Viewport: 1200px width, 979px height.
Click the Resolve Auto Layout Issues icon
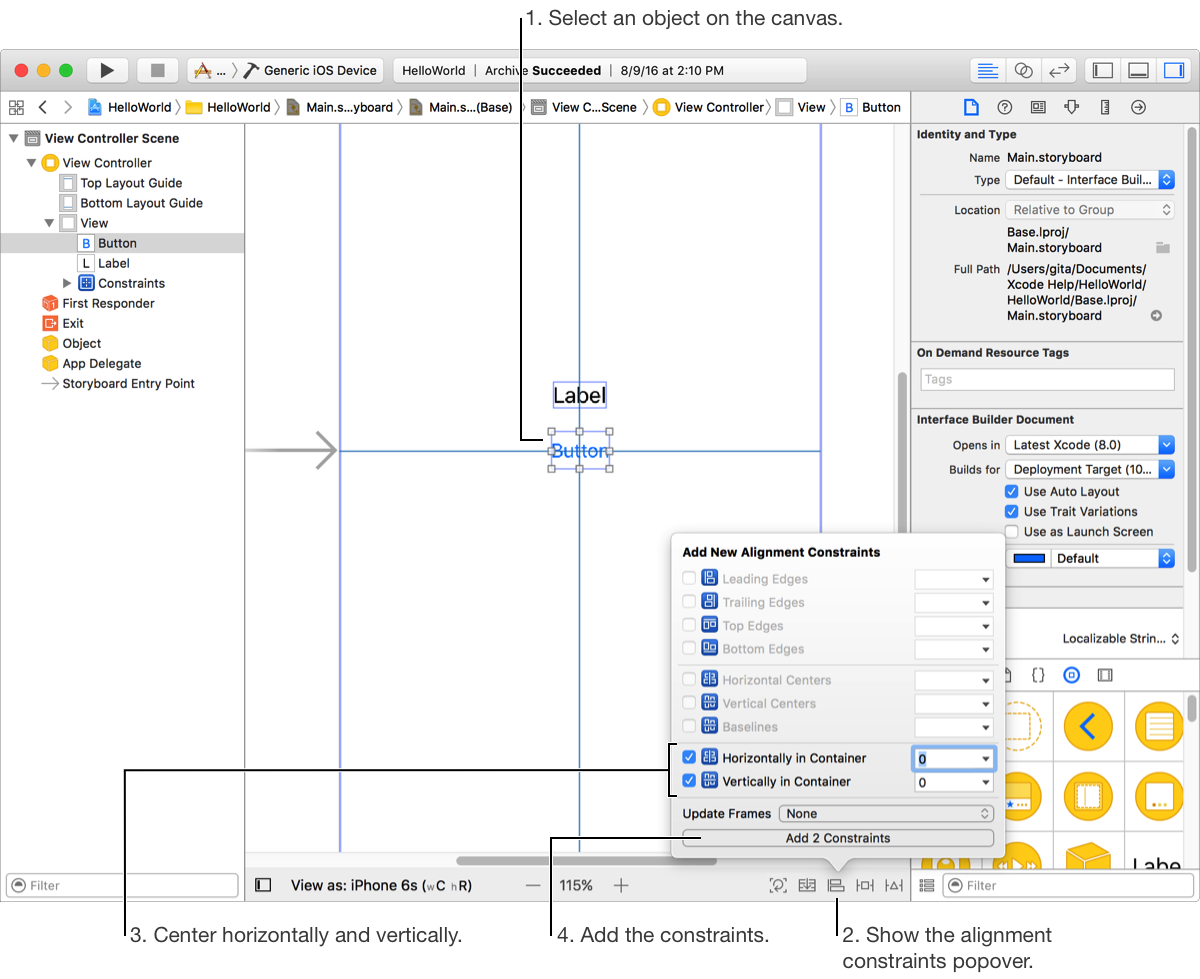(894, 885)
